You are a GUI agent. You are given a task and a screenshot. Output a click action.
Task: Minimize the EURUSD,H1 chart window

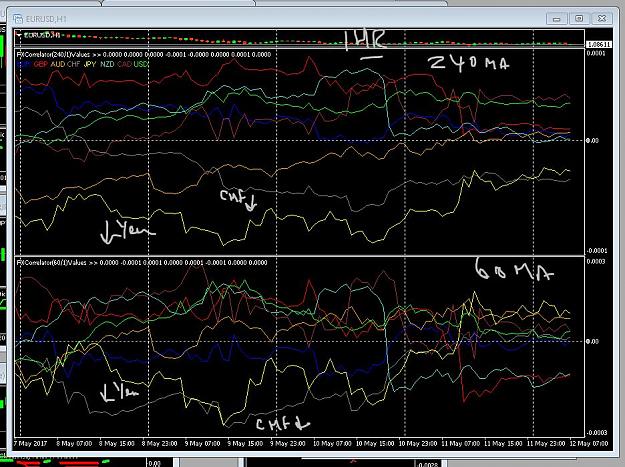point(557,19)
